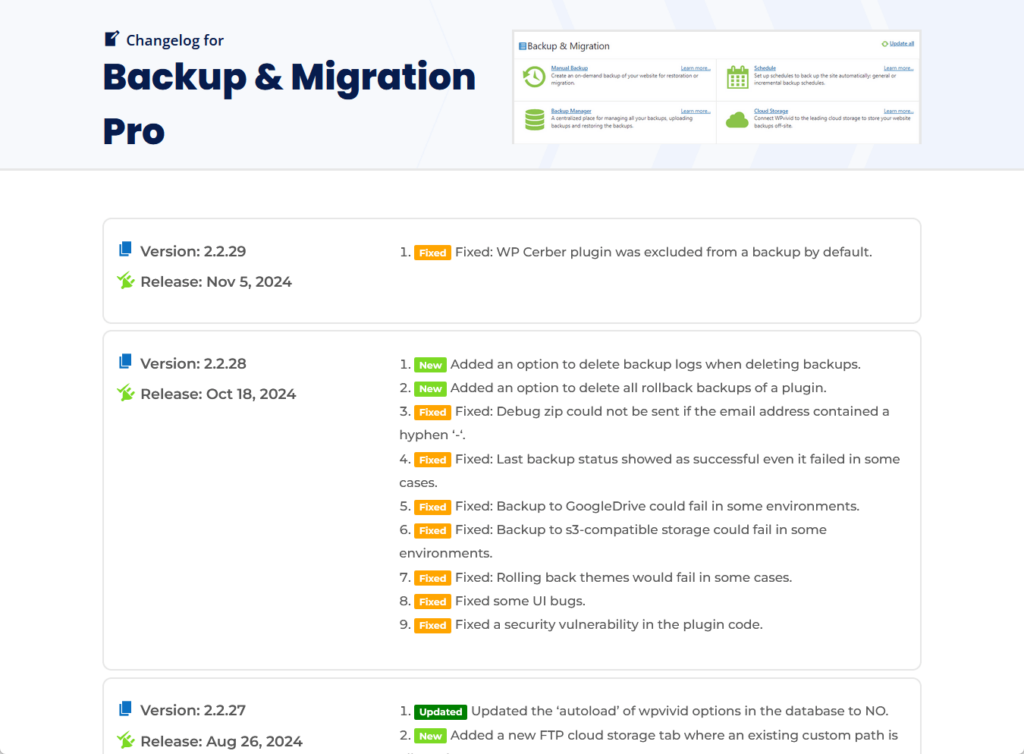1024x754 pixels.
Task: Click the rocket icon beside Release: Nov 5, 2024
Action: [x=125, y=281]
